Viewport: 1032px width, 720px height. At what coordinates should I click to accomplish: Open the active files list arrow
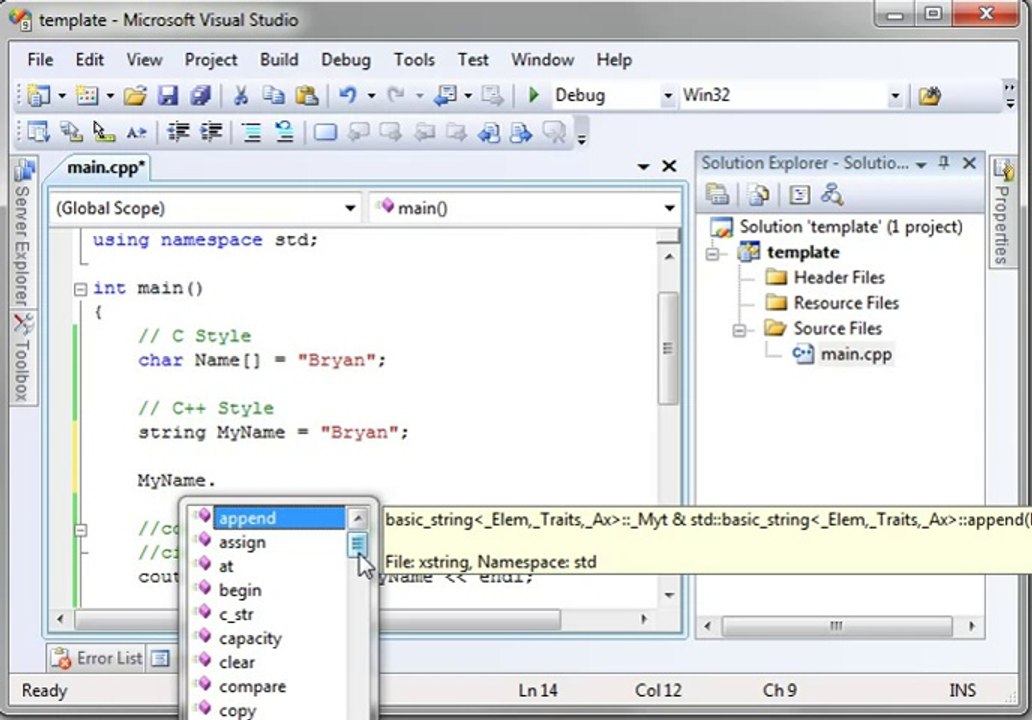click(644, 167)
